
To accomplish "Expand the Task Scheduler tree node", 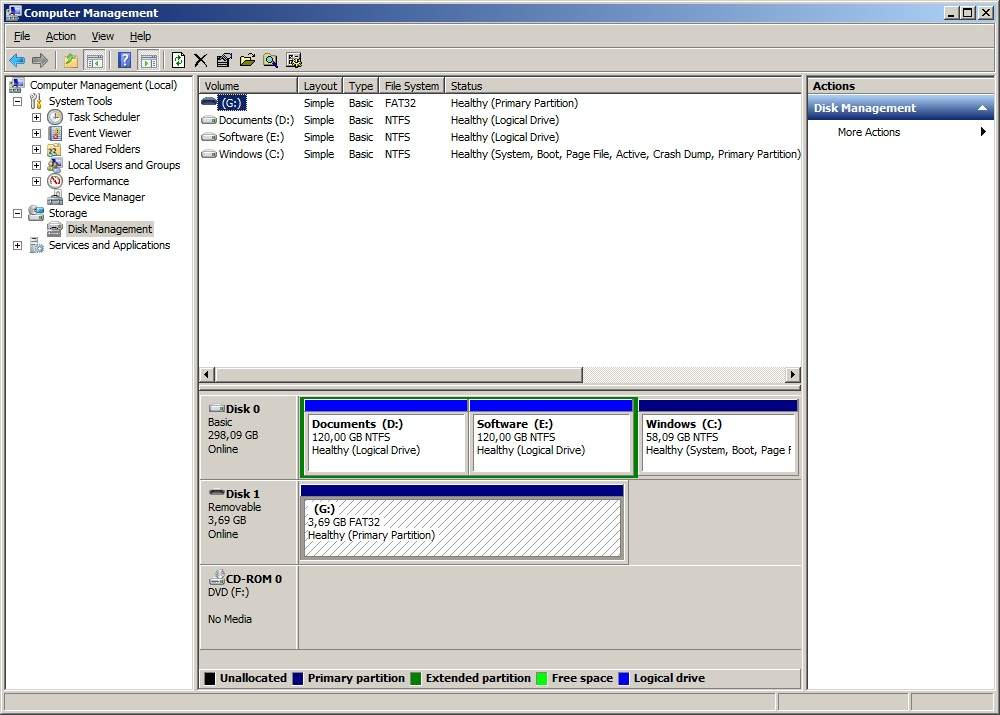I will [x=36, y=117].
